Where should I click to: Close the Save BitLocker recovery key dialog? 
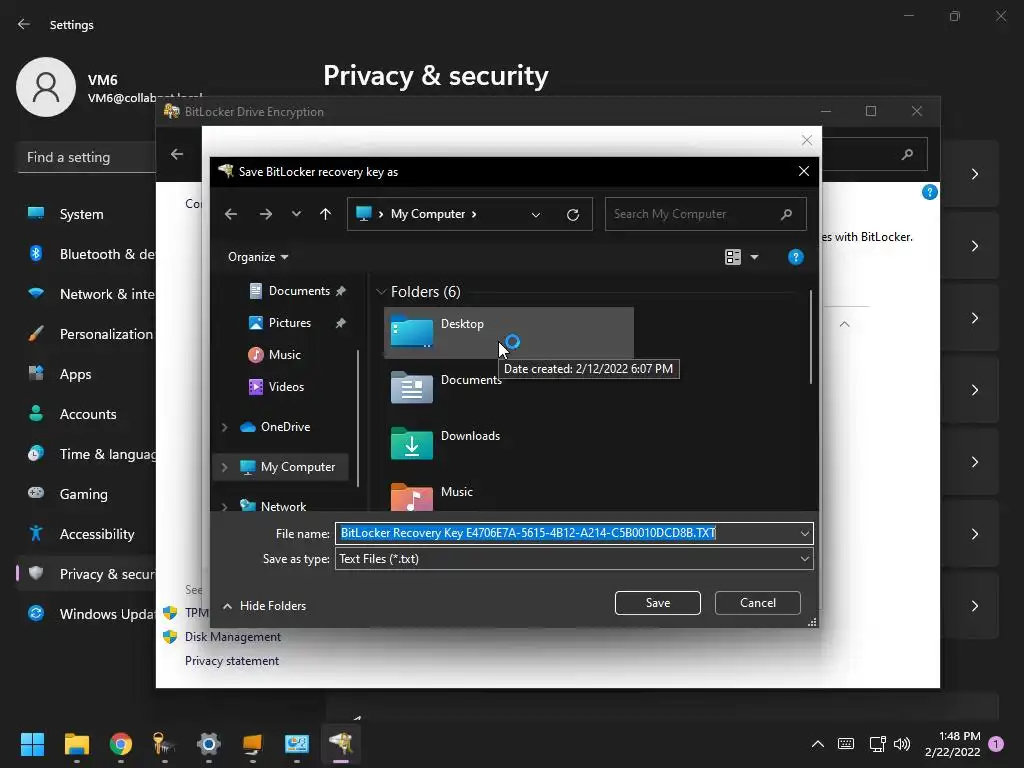point(804,171)
